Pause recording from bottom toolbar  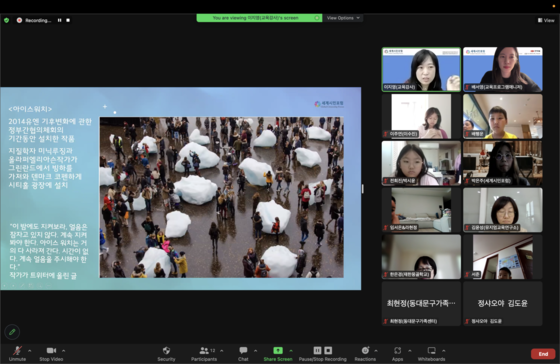317,350
